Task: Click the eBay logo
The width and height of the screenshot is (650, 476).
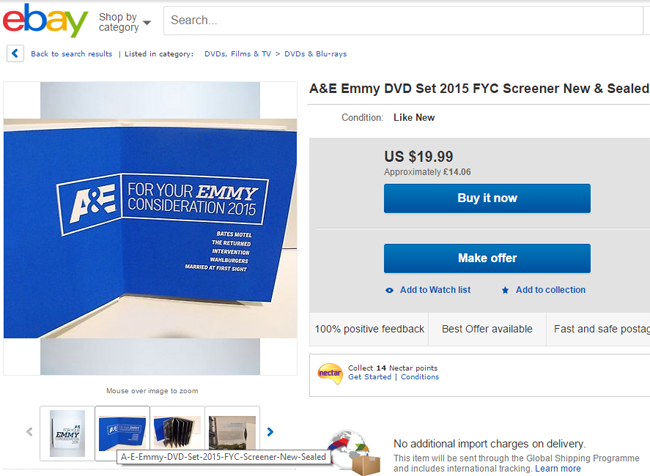Action: pos(45,21)
